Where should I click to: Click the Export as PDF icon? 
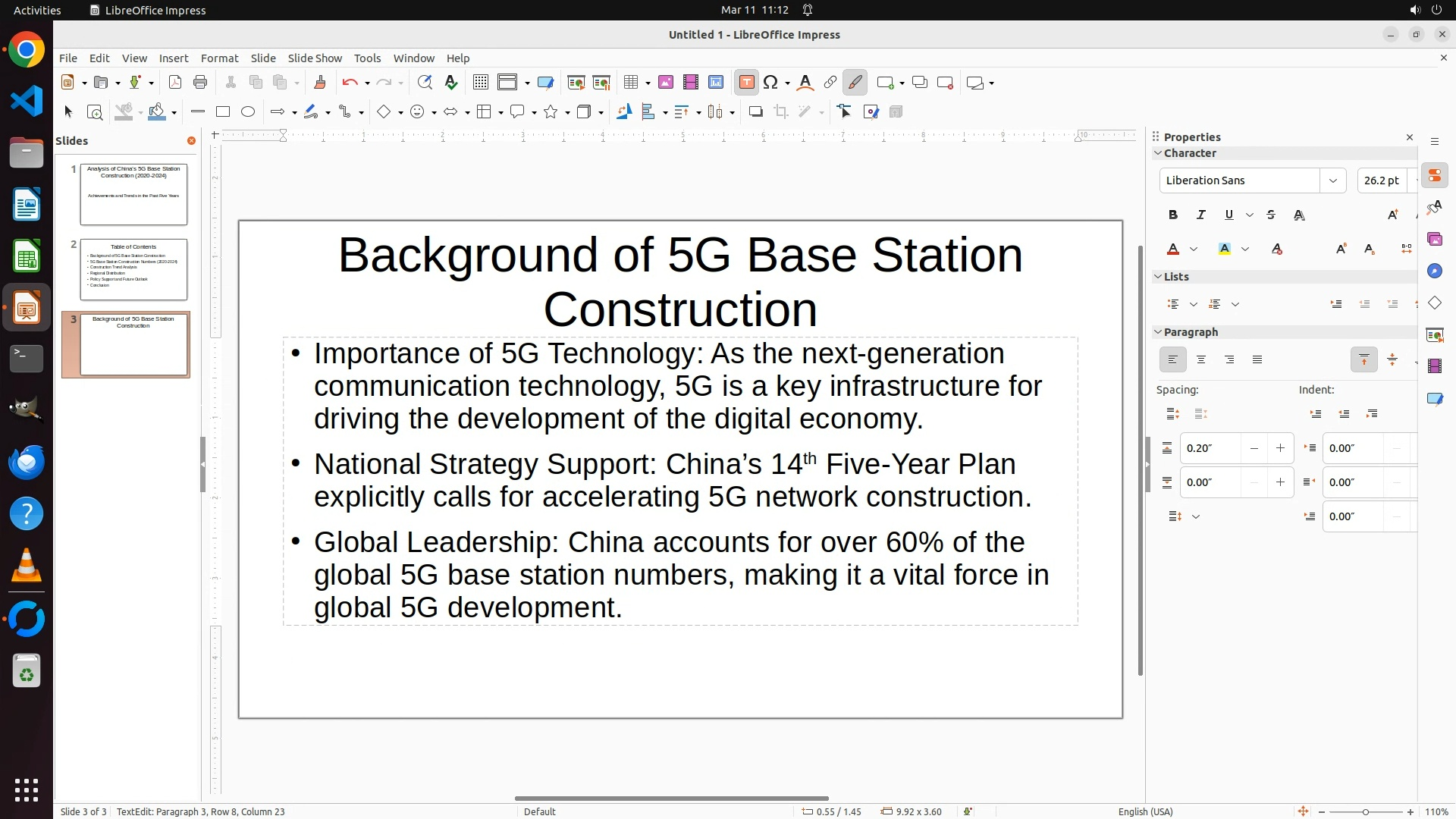tap(175, 83)
